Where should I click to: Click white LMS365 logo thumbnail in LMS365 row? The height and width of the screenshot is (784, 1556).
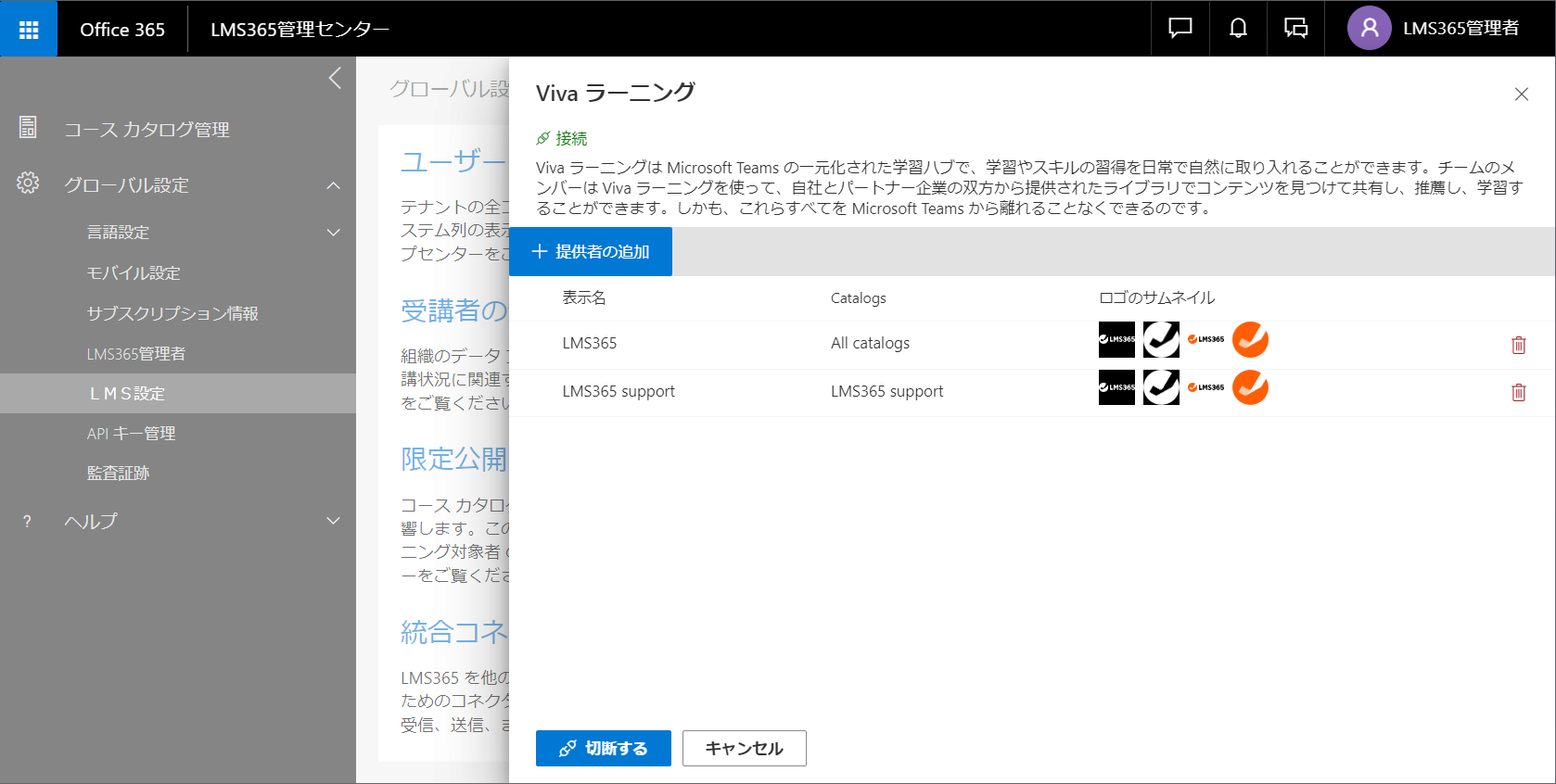tap(1205, 339)
